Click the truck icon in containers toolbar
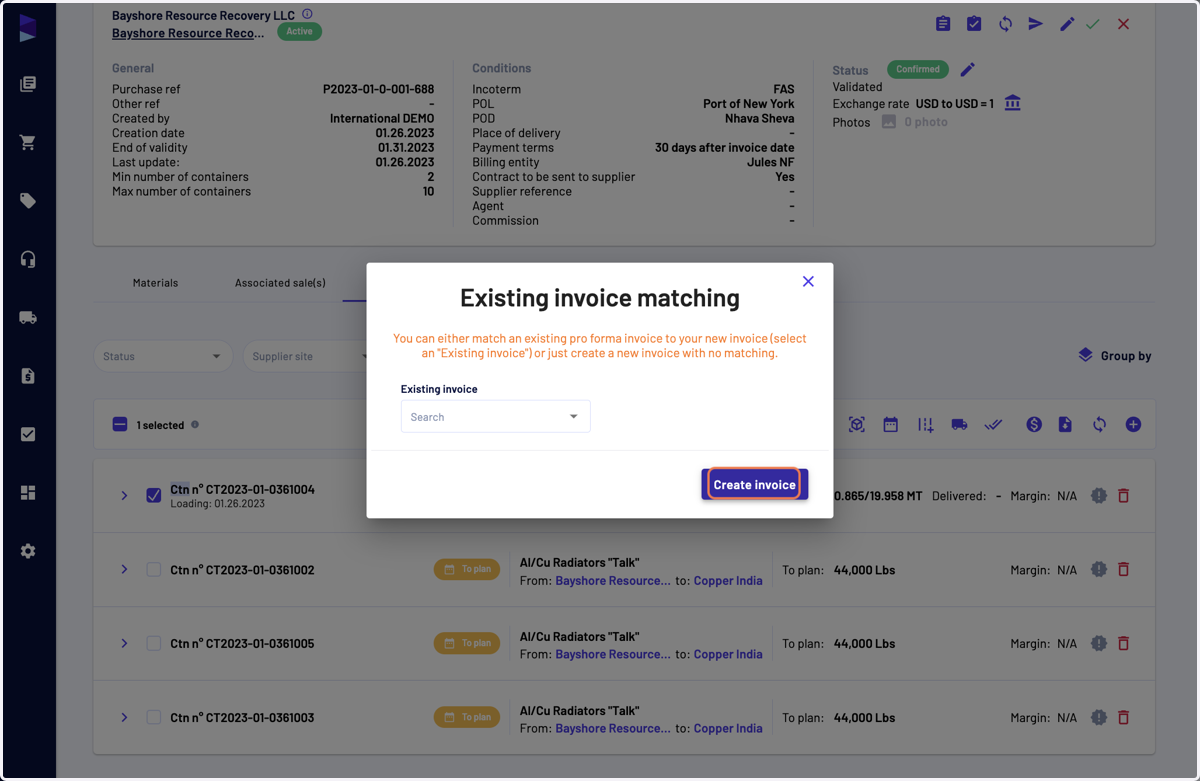The image size is (1200, 781). pyautogui.click(x=959, y=425)
